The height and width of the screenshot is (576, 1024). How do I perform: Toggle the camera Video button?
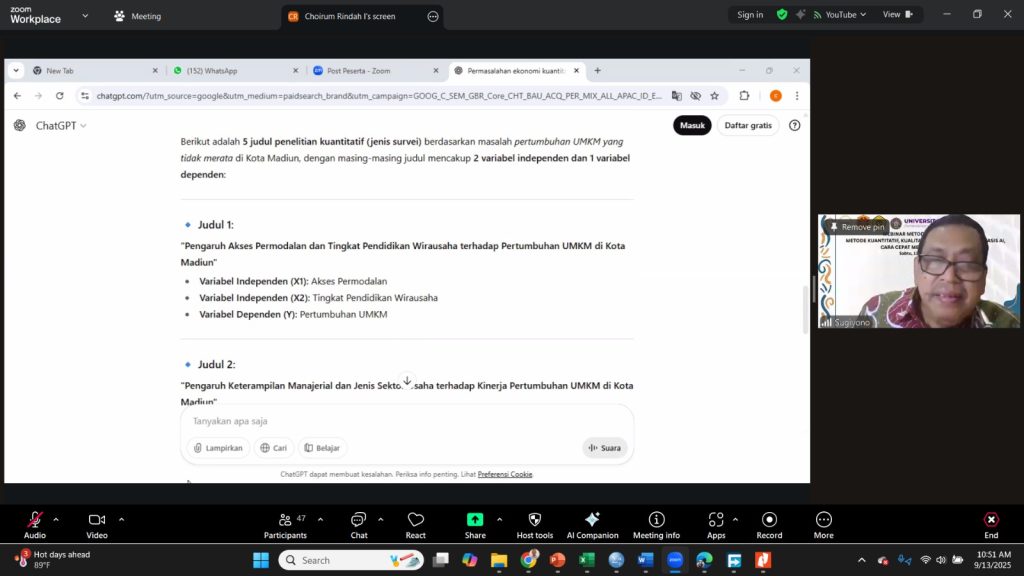(97, 525)
